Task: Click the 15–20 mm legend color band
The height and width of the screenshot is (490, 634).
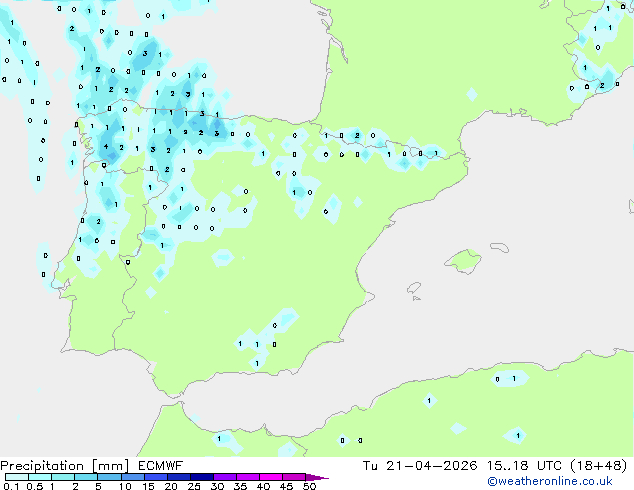Action: click(x=156, y=477)
